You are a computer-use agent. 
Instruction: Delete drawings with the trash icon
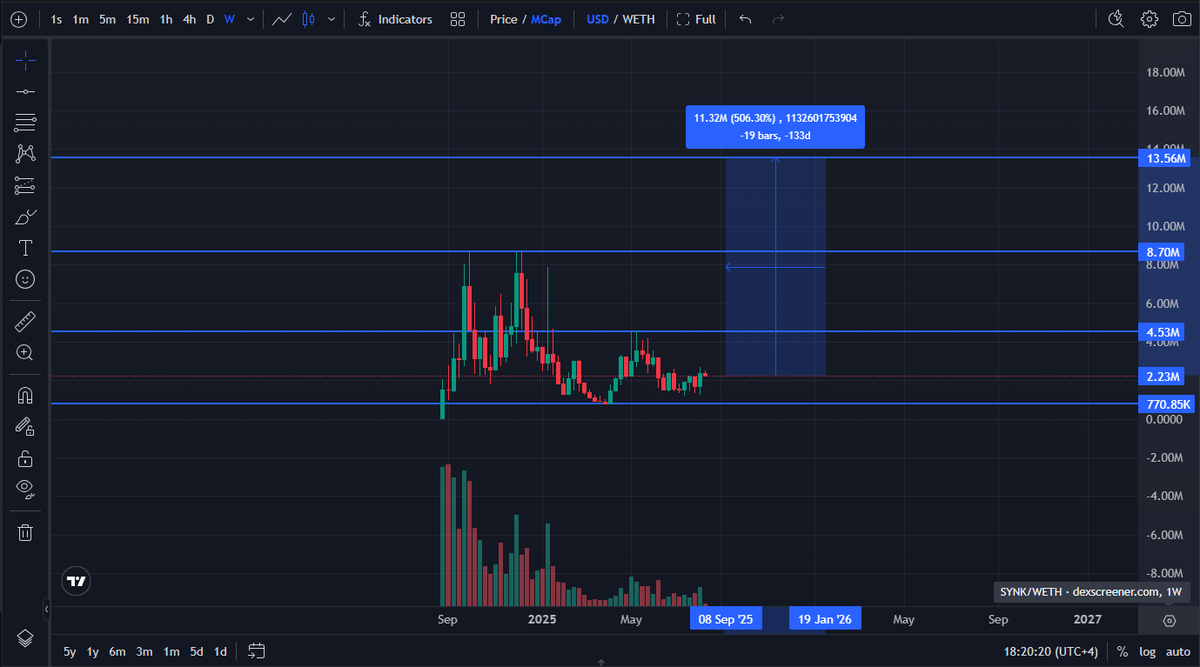coord(25,532)
